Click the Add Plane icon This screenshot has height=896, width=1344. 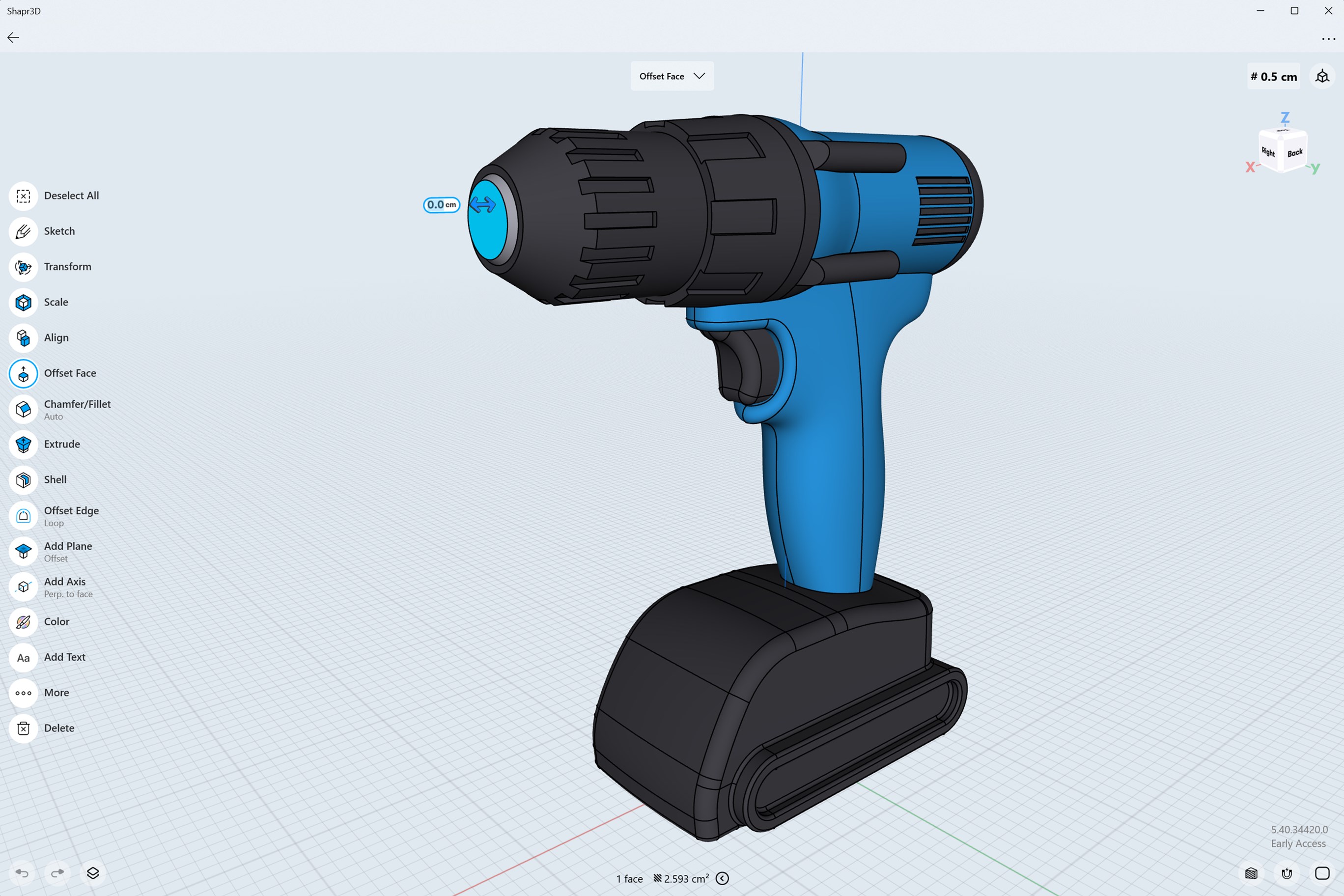point(24,551)
